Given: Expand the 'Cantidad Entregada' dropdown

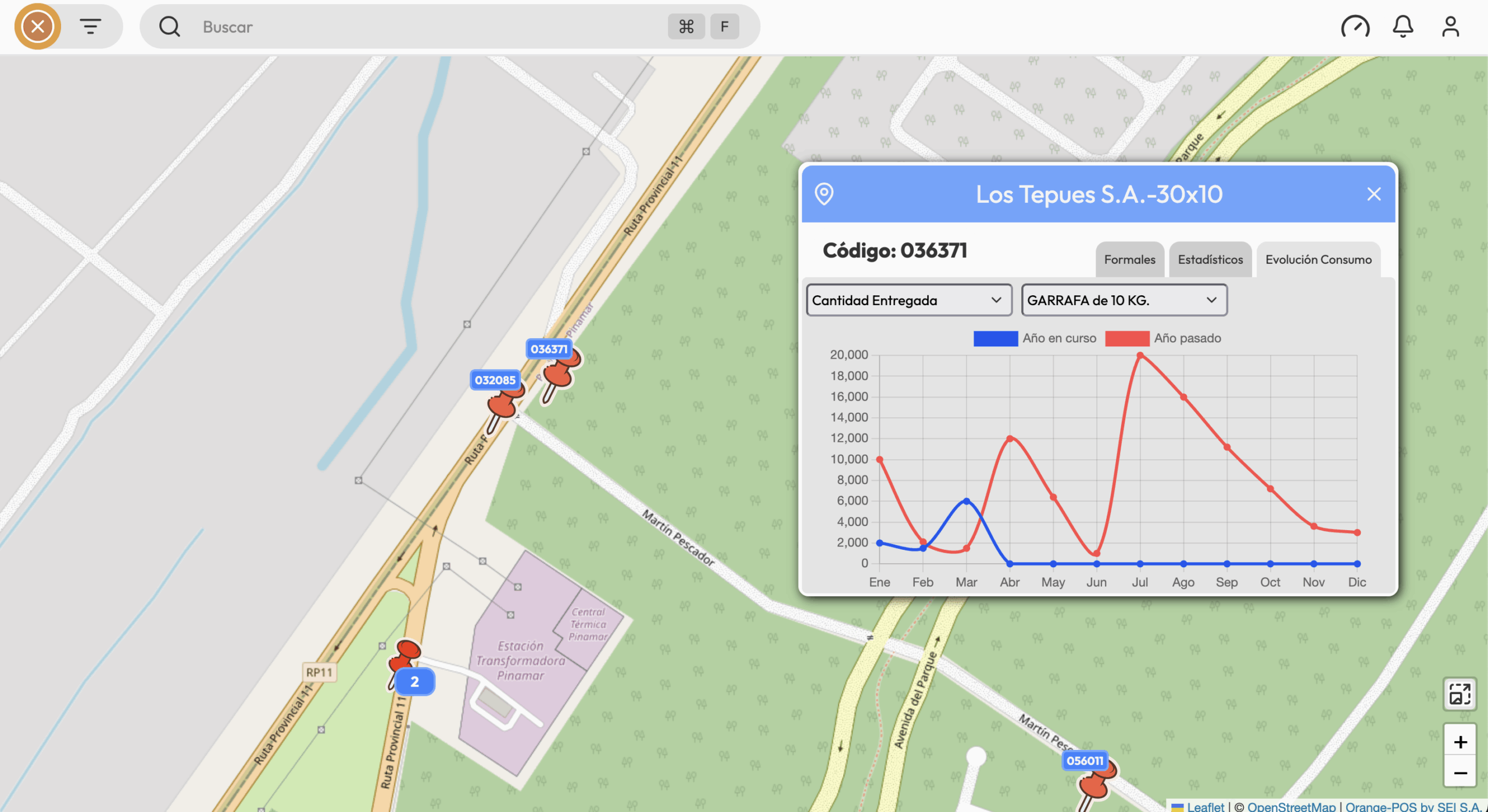Looking at the screenshot, I should point(908,300).
